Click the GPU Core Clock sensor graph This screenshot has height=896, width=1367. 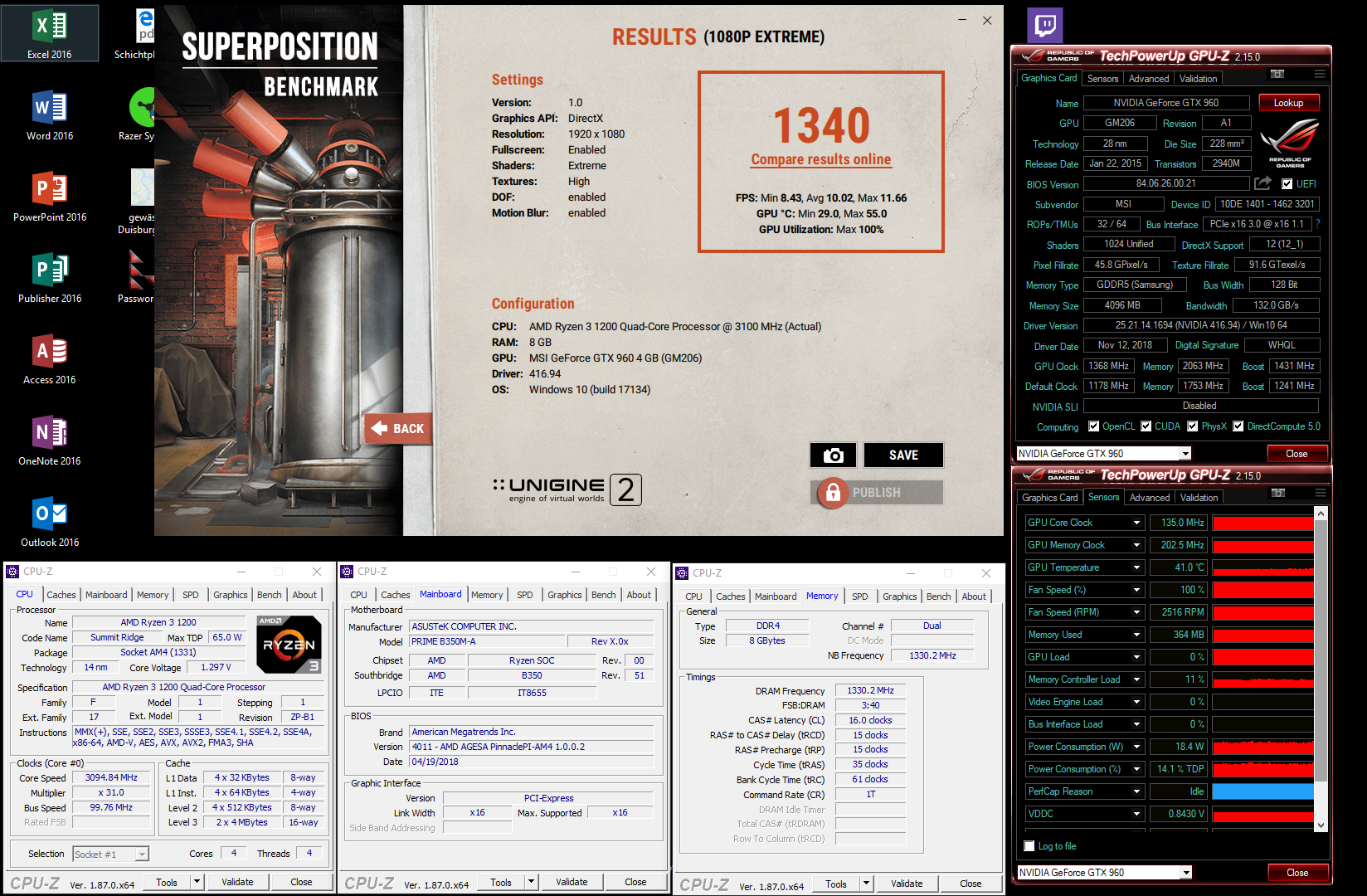click(x=1262, y=523)
